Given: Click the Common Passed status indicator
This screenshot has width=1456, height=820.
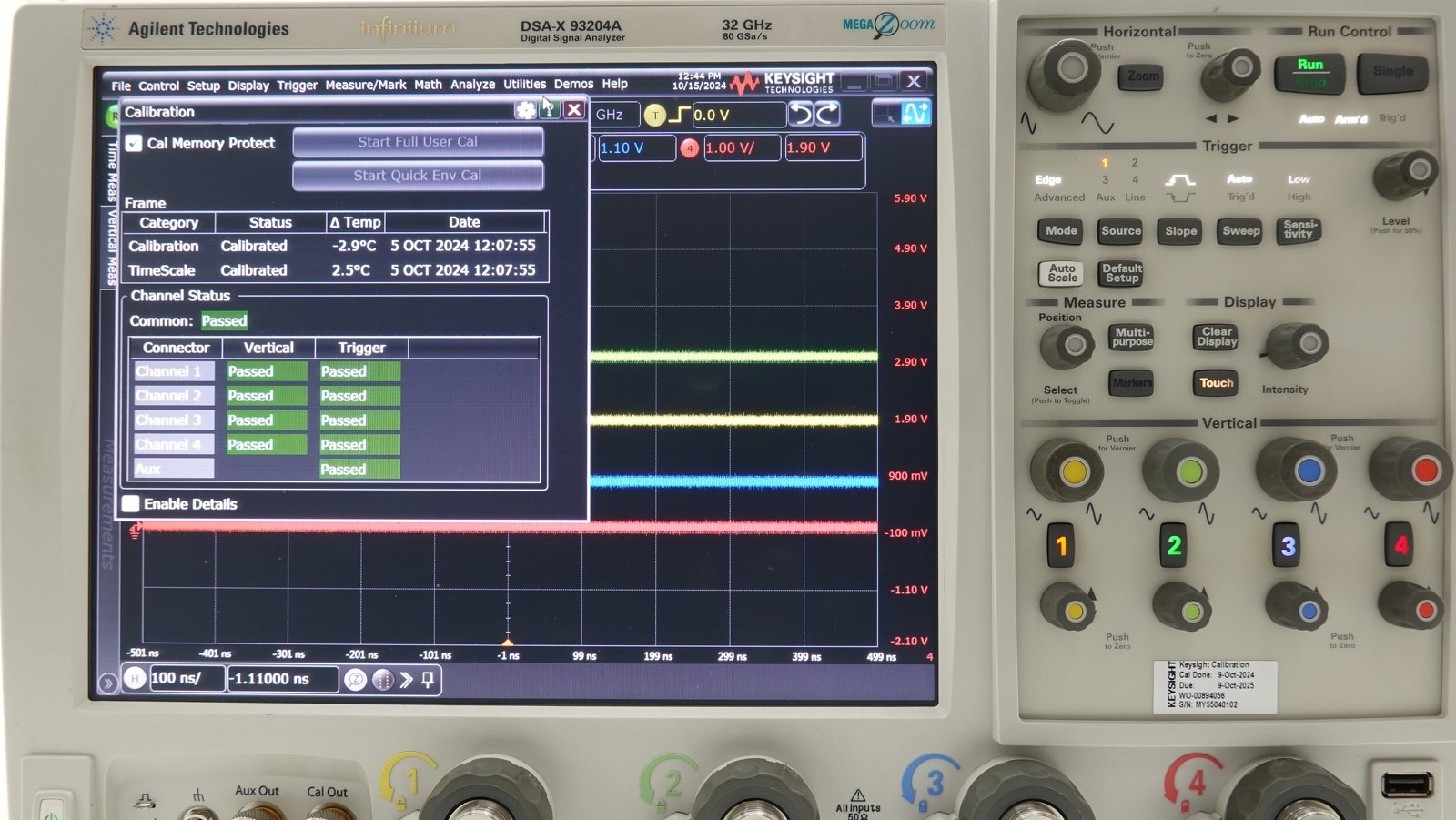Looking at the screenshot, I should 225,320.
